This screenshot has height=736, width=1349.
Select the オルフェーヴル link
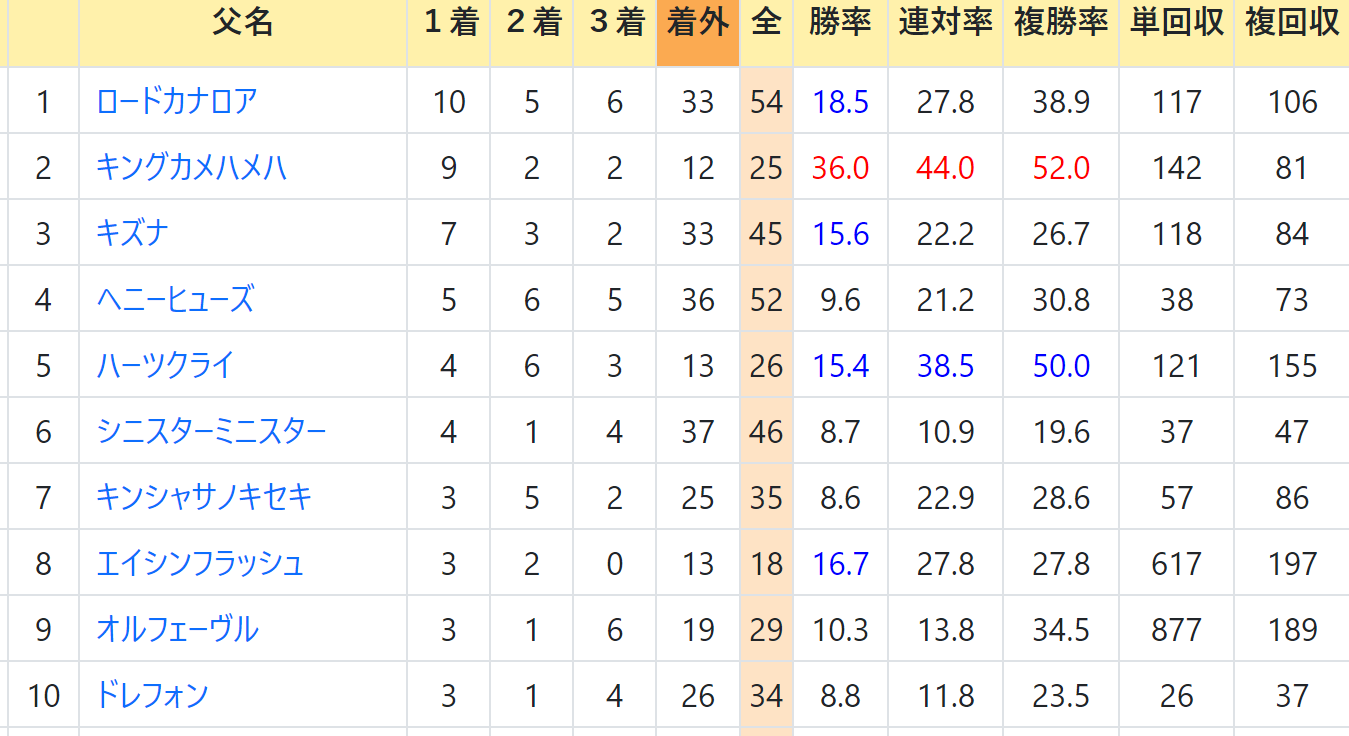pyautogui.click(x=178, y=629)
